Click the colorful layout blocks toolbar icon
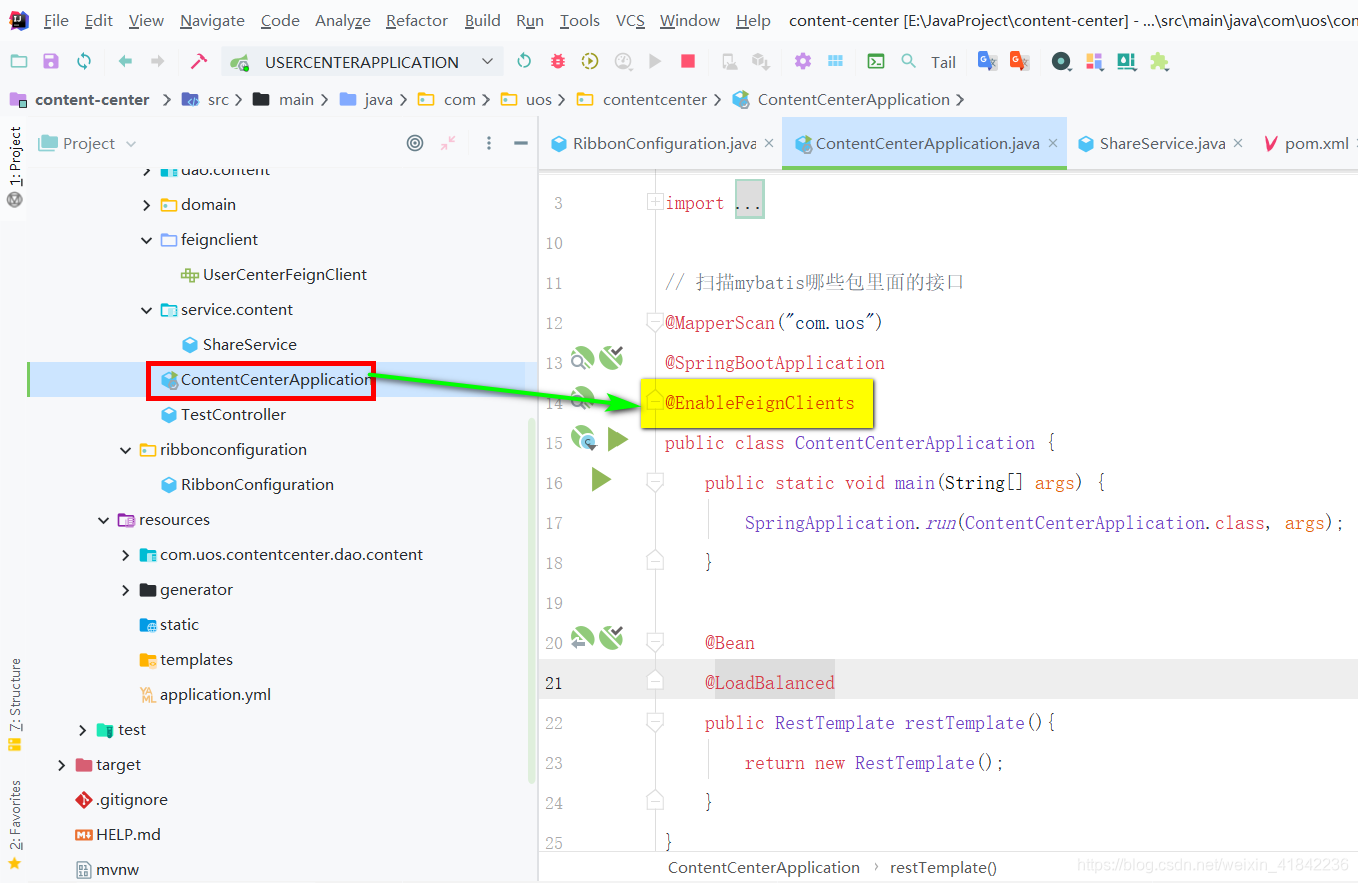This screenshot has width=1358, height=883. (1094, 62)
